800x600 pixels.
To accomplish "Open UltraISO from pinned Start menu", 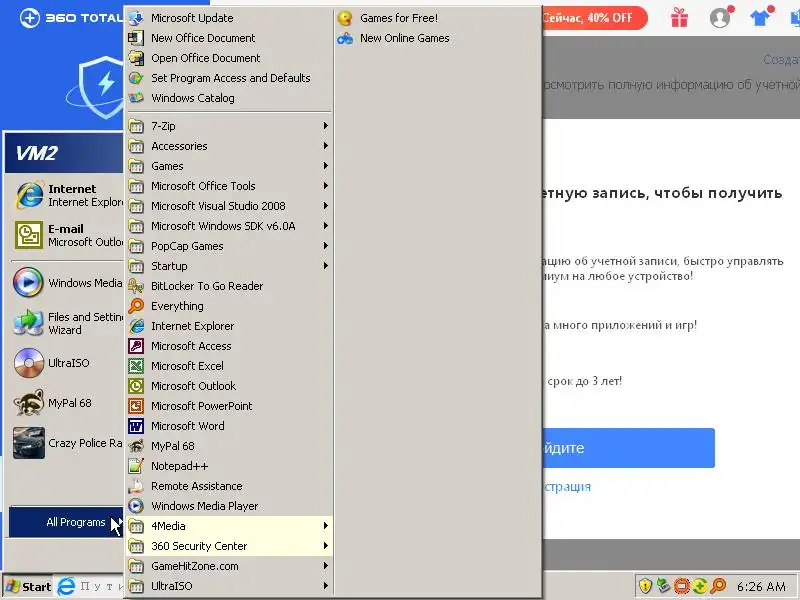I will (65, 363).
